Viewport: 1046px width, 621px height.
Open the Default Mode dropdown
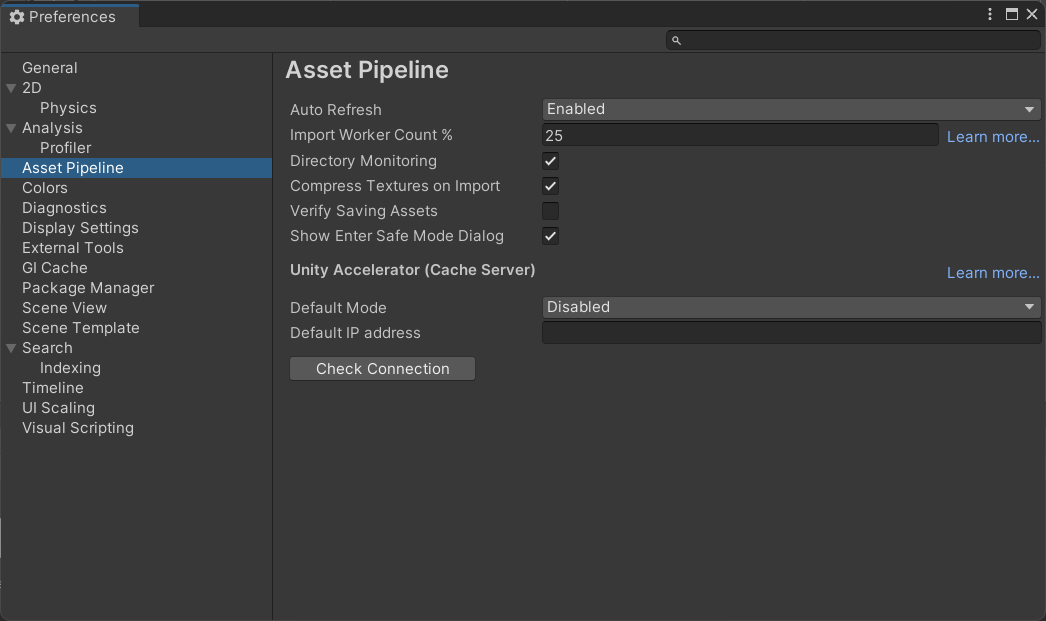click(790, 307)
